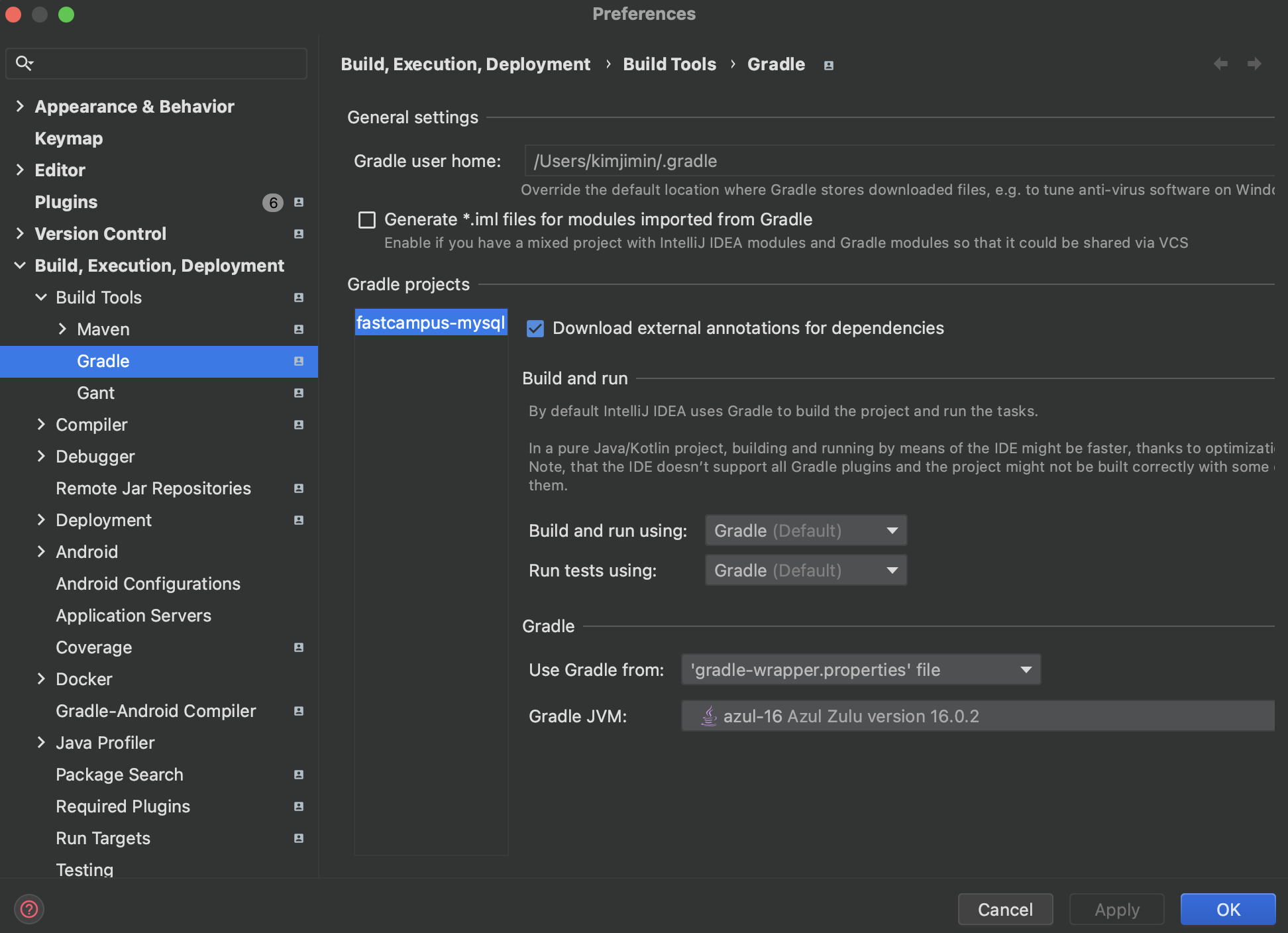Open Gradle-Android Compiler settings
Viewport: 1288px width, 933px height.
coord(159,711)
